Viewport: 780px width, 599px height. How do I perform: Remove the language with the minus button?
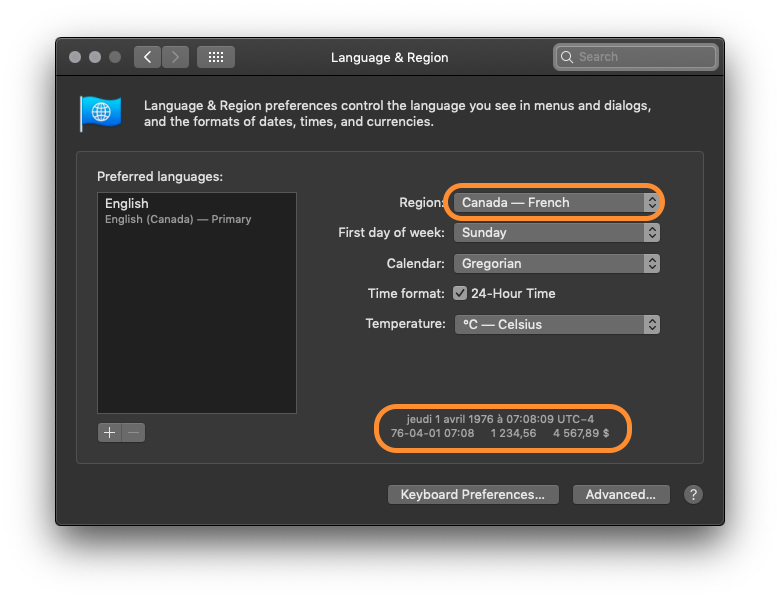133,432
